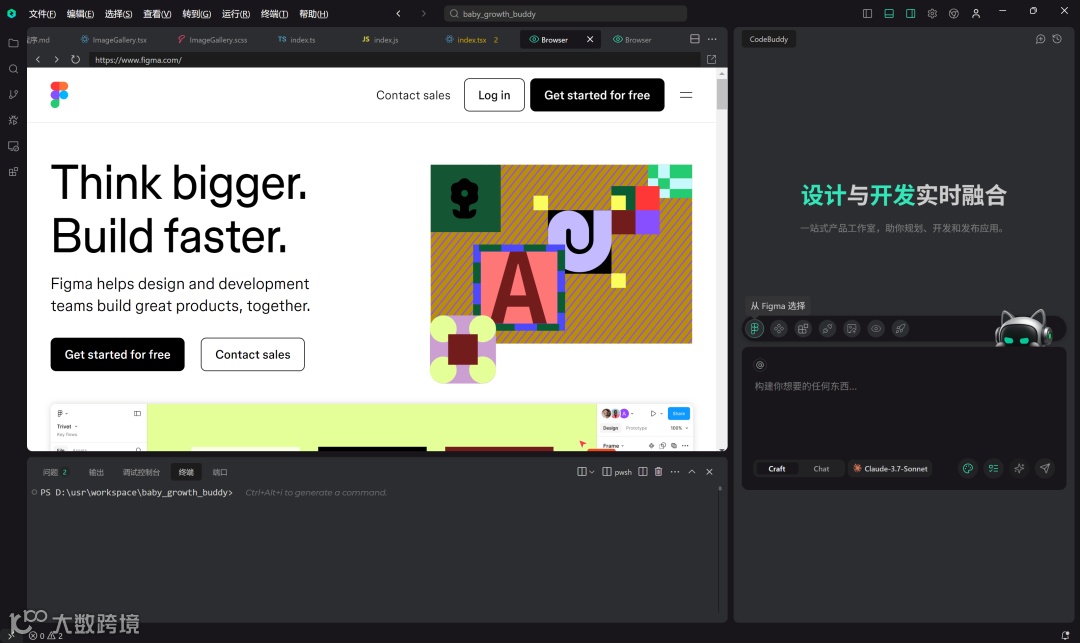This screenshot has height=643, width=1080.
Task: Switch to 问题 problems panel tab
Action: 54,472
